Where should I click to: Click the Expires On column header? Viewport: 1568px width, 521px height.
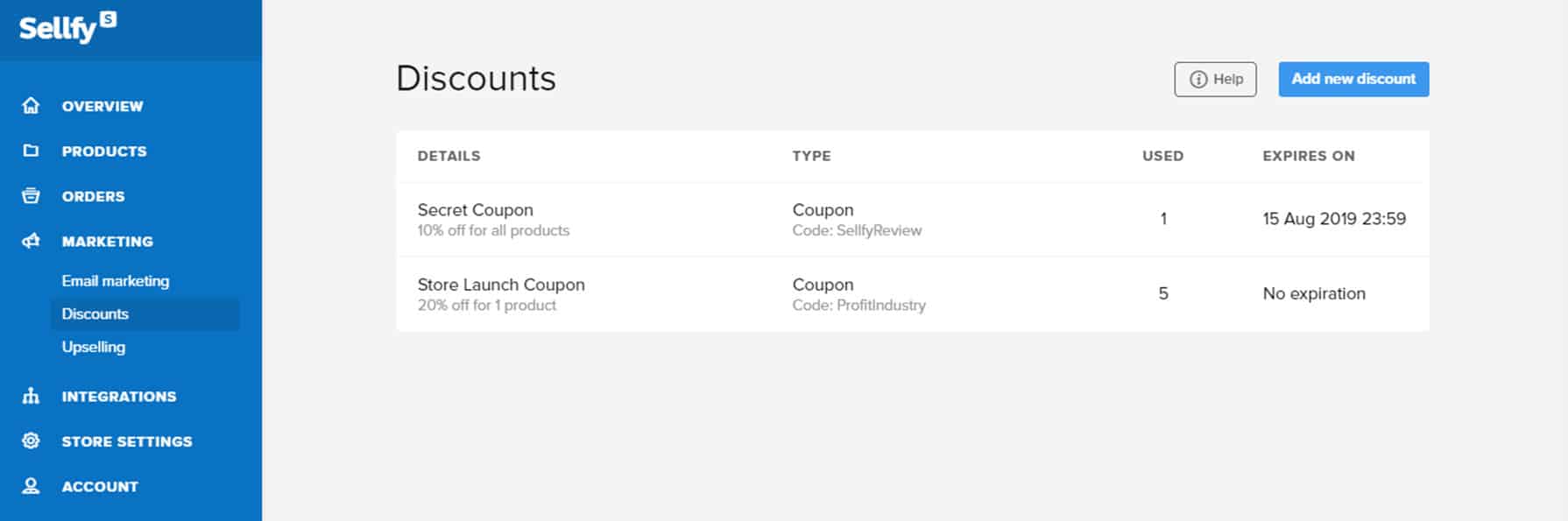tap(1309, 156)
